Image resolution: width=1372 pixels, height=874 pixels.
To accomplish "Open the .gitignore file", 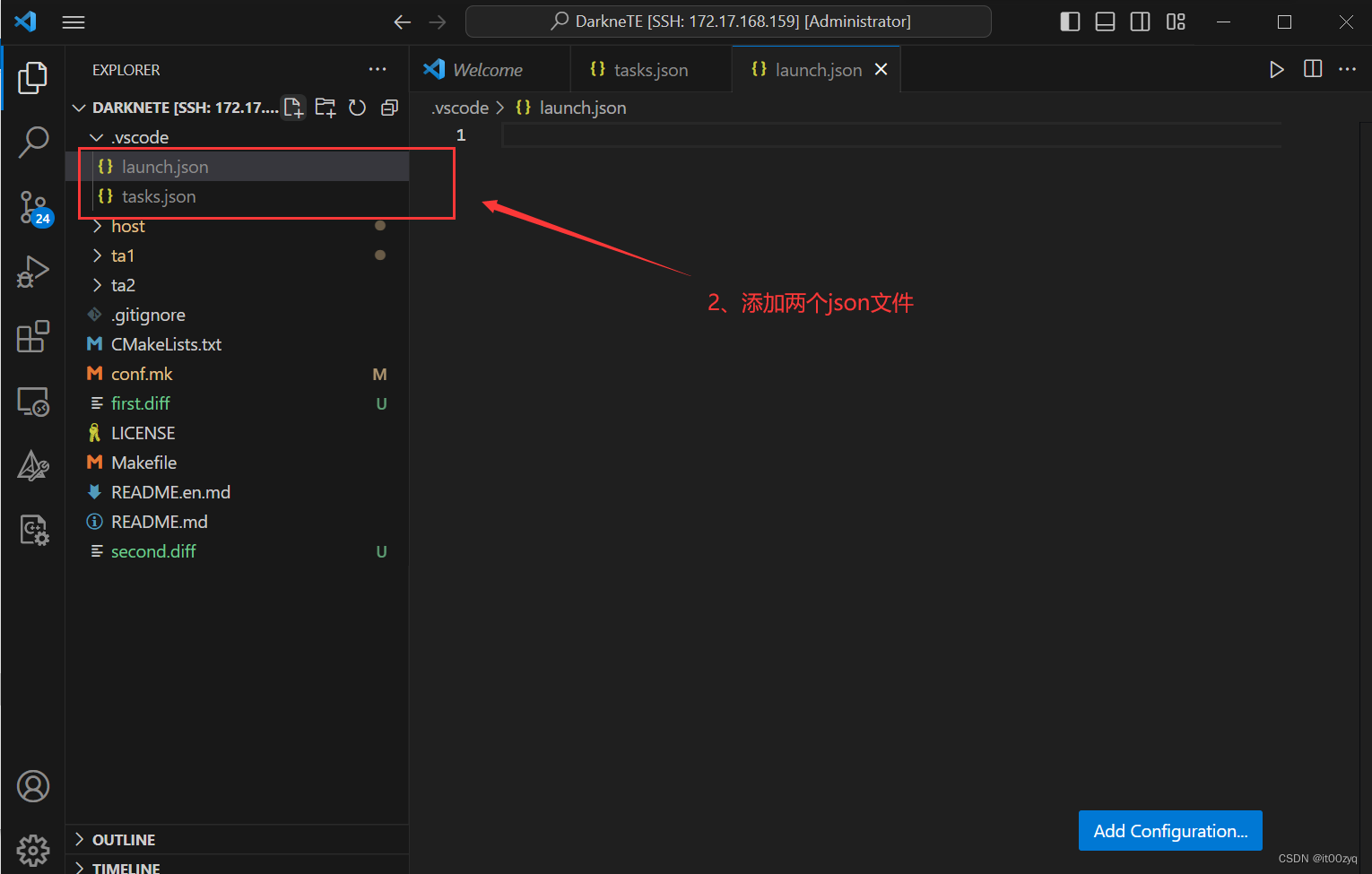I will click(238, 315).
